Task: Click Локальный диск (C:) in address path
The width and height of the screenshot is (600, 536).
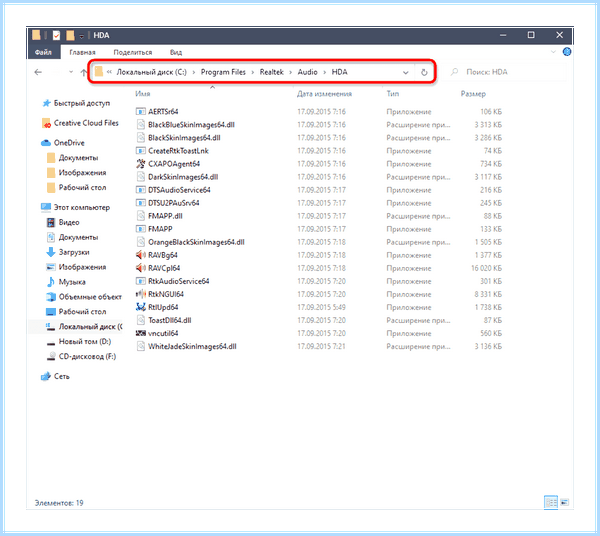Action: pyautogui.click(x=152, y=72)
